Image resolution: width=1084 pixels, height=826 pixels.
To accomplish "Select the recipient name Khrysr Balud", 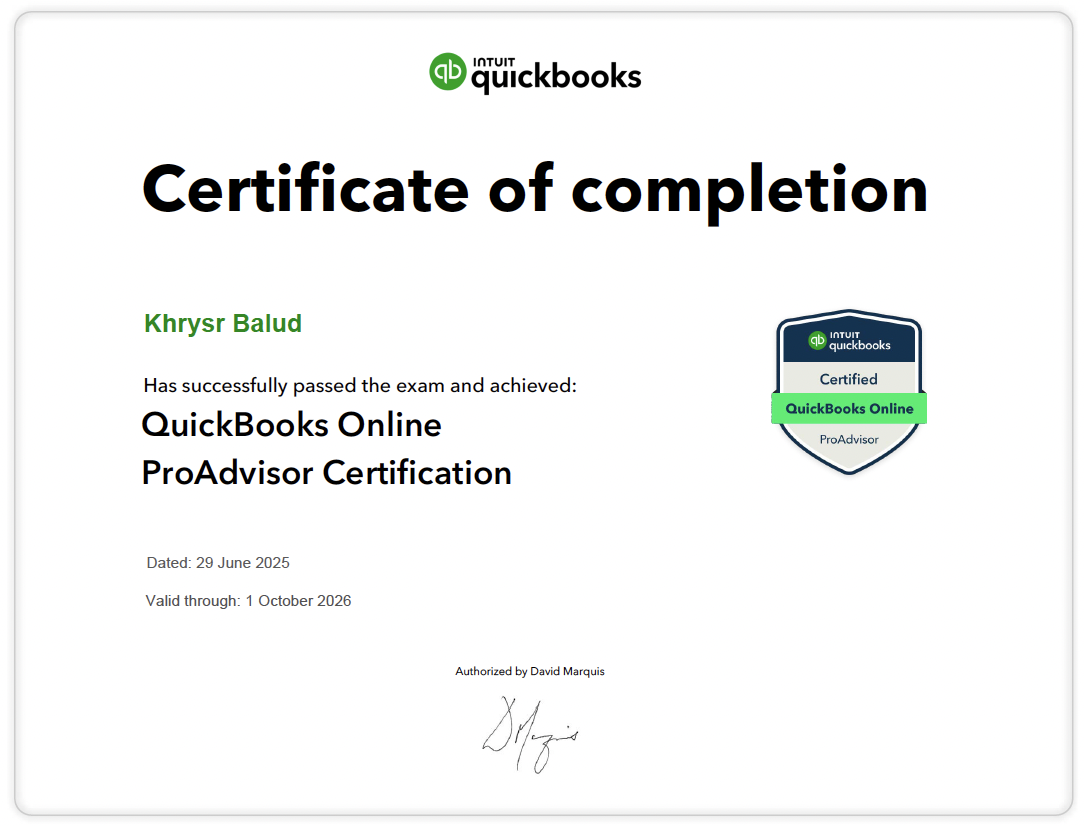I will (222, 323).
